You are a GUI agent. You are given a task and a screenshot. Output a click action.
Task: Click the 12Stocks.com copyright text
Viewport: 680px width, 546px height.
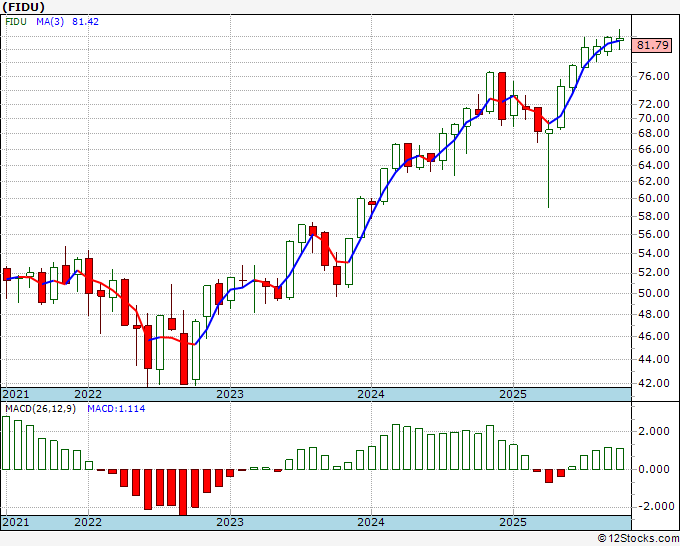(638, 539)
